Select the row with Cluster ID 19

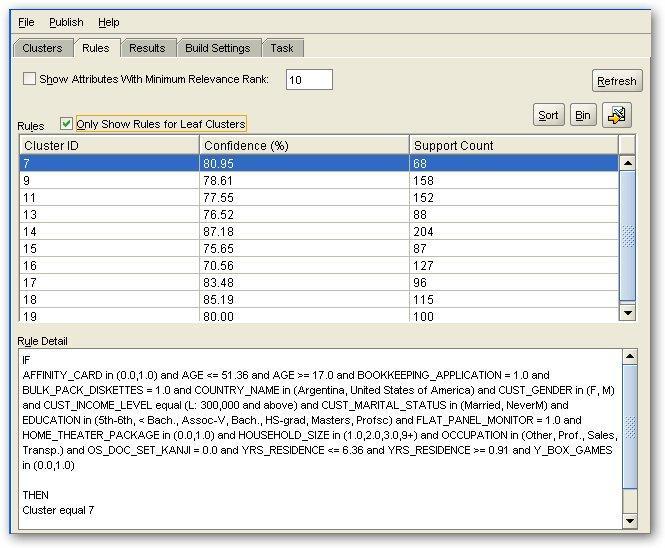point(319,315)
